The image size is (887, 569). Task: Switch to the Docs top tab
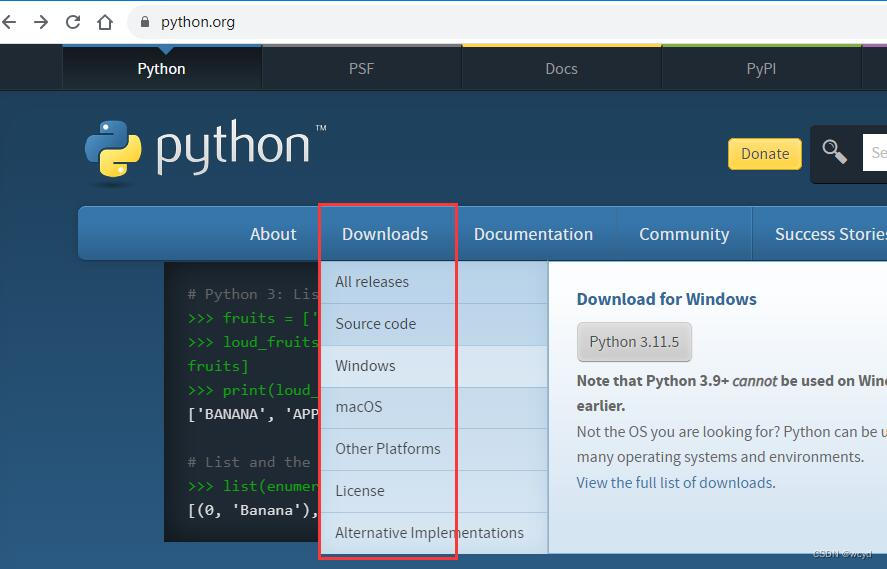point(562,68)
